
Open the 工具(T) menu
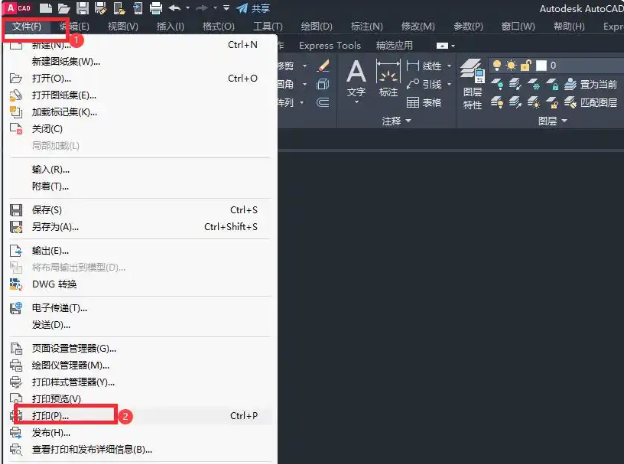coord(268,27)
